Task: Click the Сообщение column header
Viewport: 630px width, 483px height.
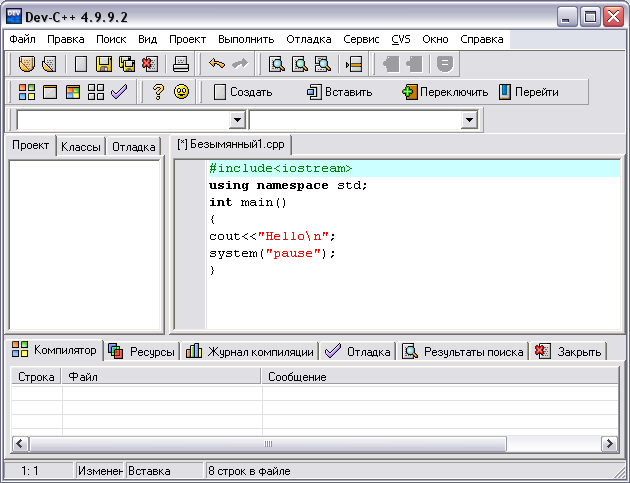Action: pos(440,377)
